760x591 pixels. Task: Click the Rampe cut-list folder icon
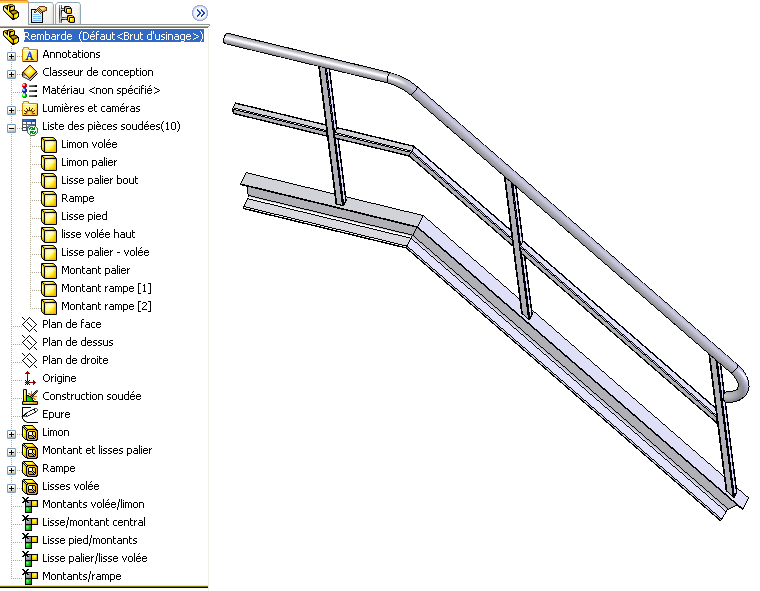point(48,198)
